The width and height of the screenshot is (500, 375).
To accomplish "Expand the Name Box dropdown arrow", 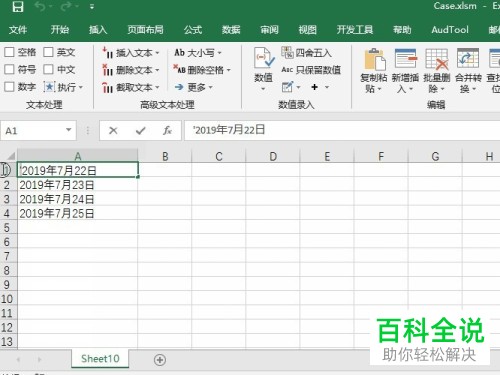I will (69, 130).
